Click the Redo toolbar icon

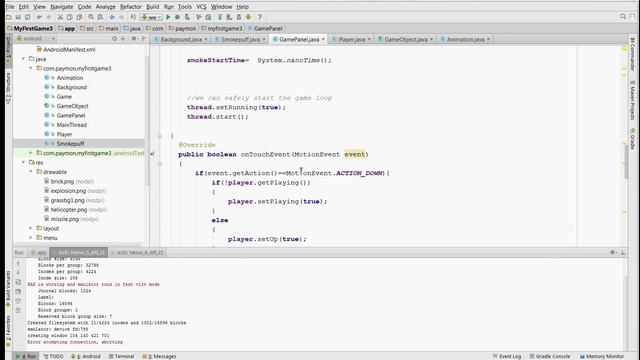click(49, 17)
